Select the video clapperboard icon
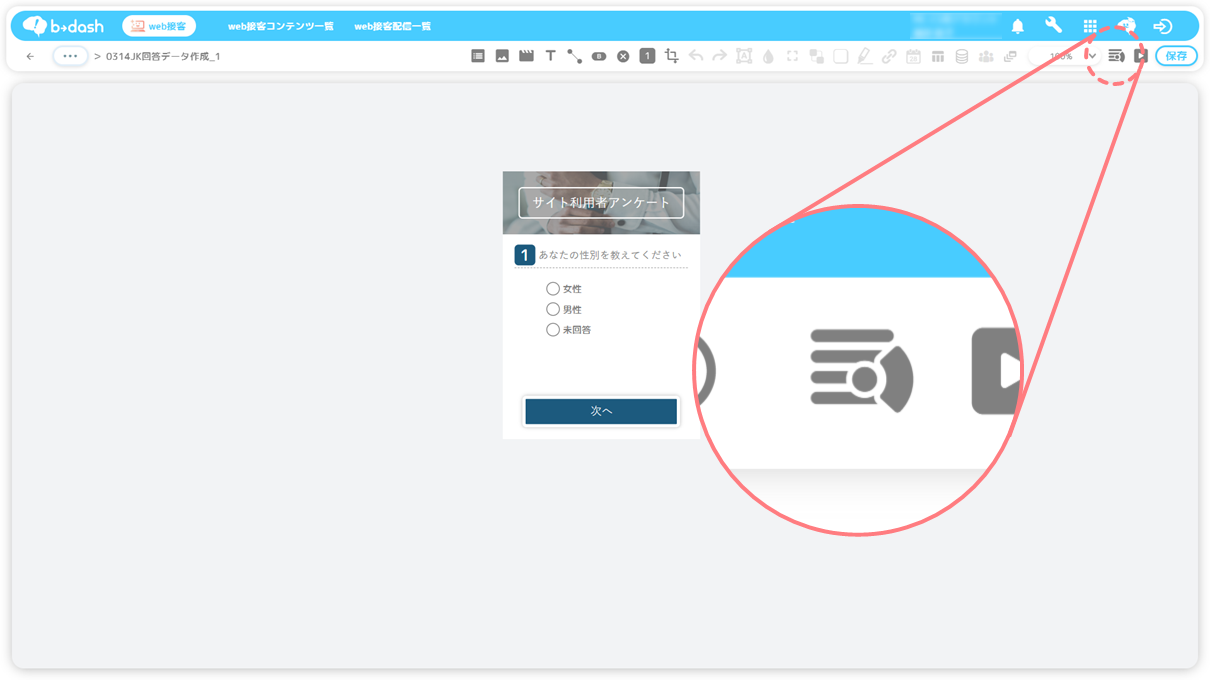Image resolution: width=1210 pixels, height=680 pixels. pos(526,57)
